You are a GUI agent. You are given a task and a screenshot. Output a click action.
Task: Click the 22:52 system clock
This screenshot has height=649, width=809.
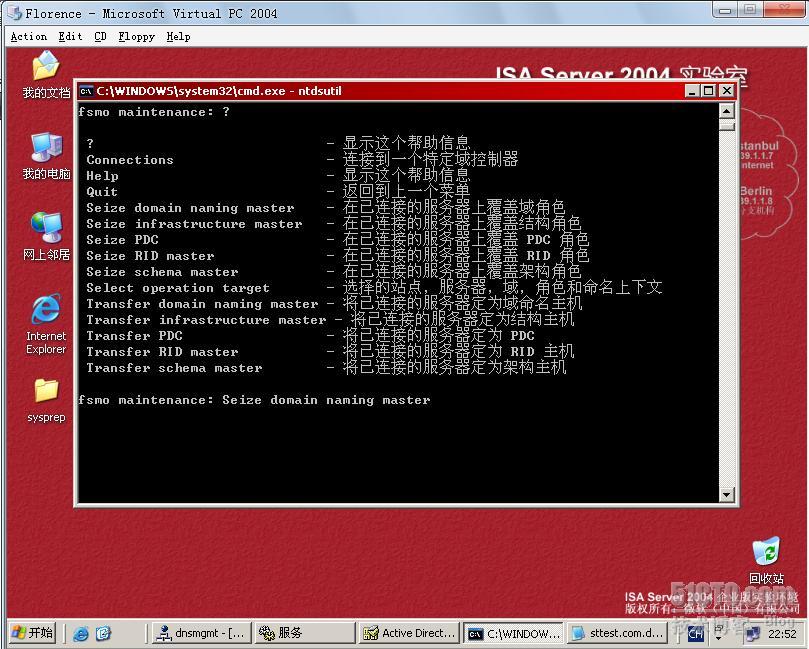[782, 634]
